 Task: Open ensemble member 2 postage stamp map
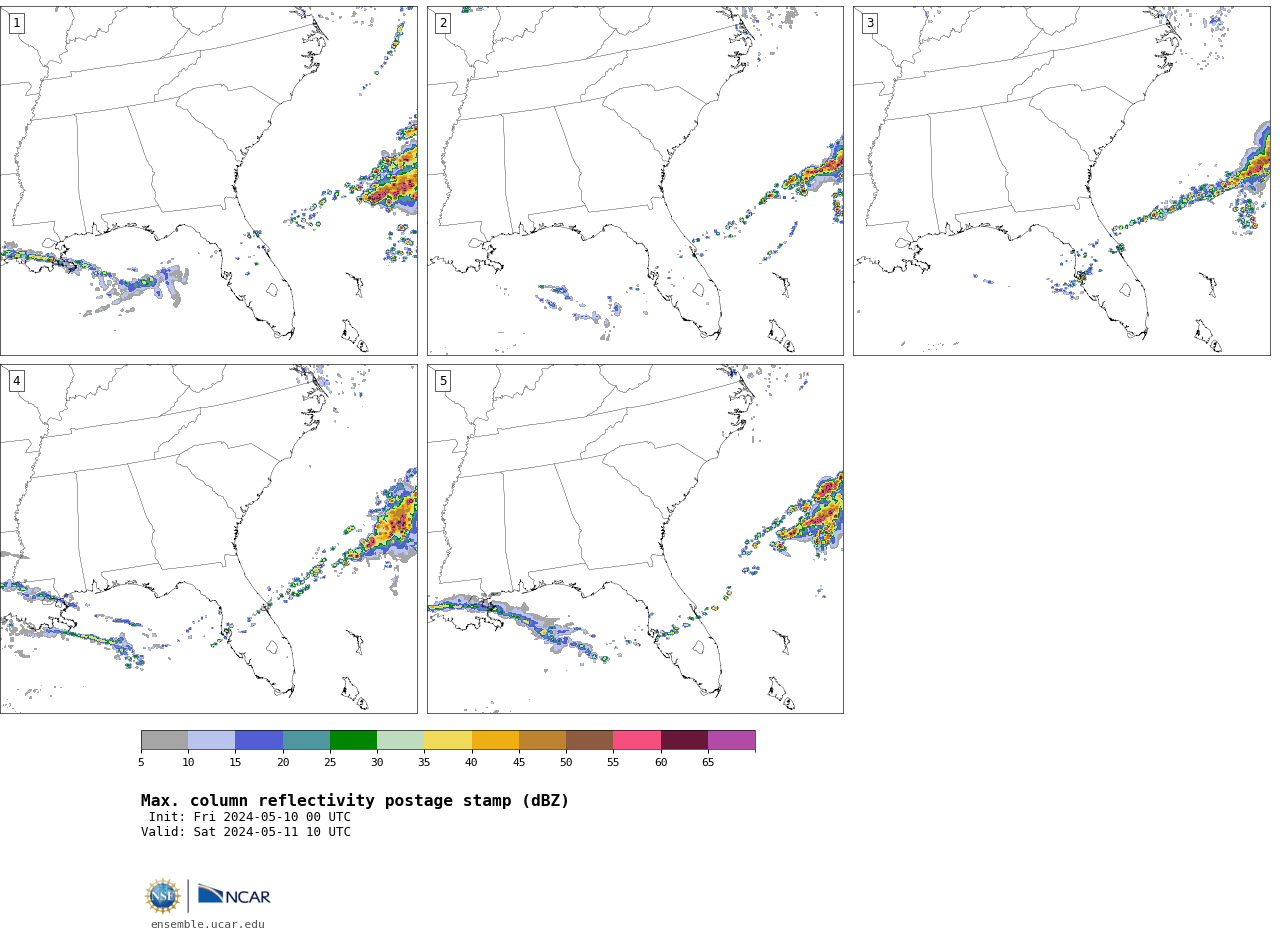(635, 181)
